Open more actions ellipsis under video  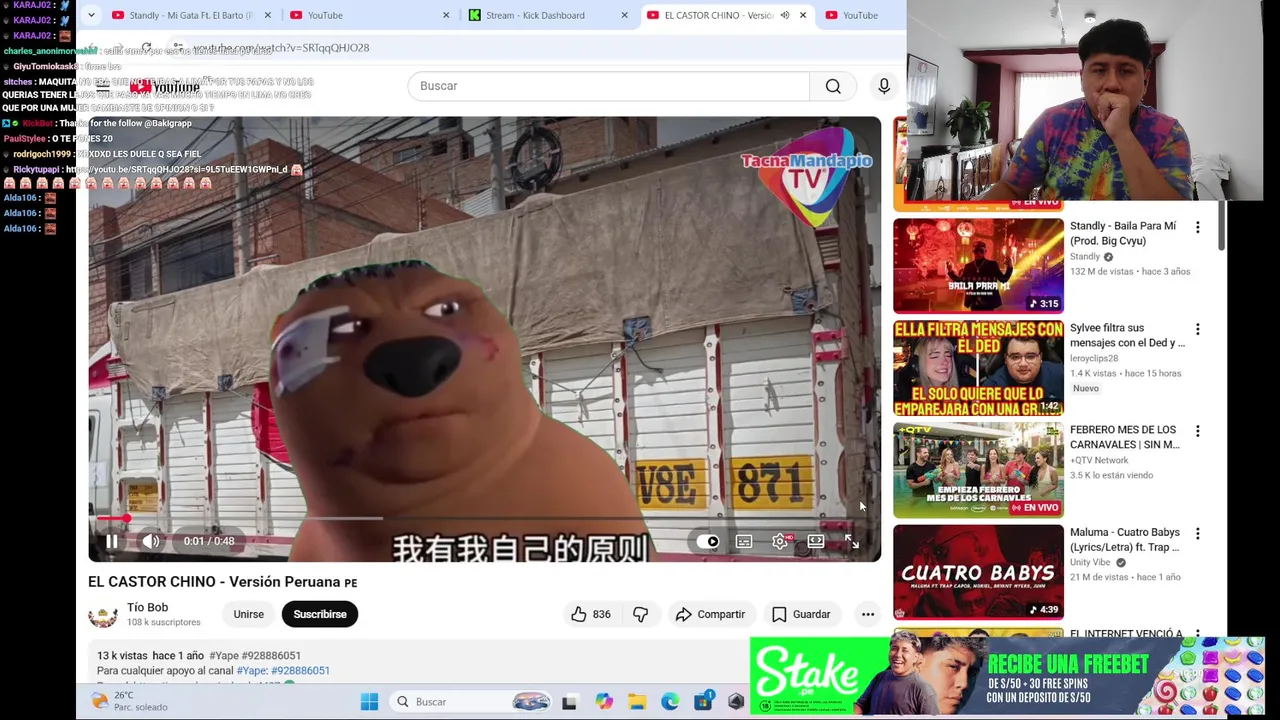point(868,614)
